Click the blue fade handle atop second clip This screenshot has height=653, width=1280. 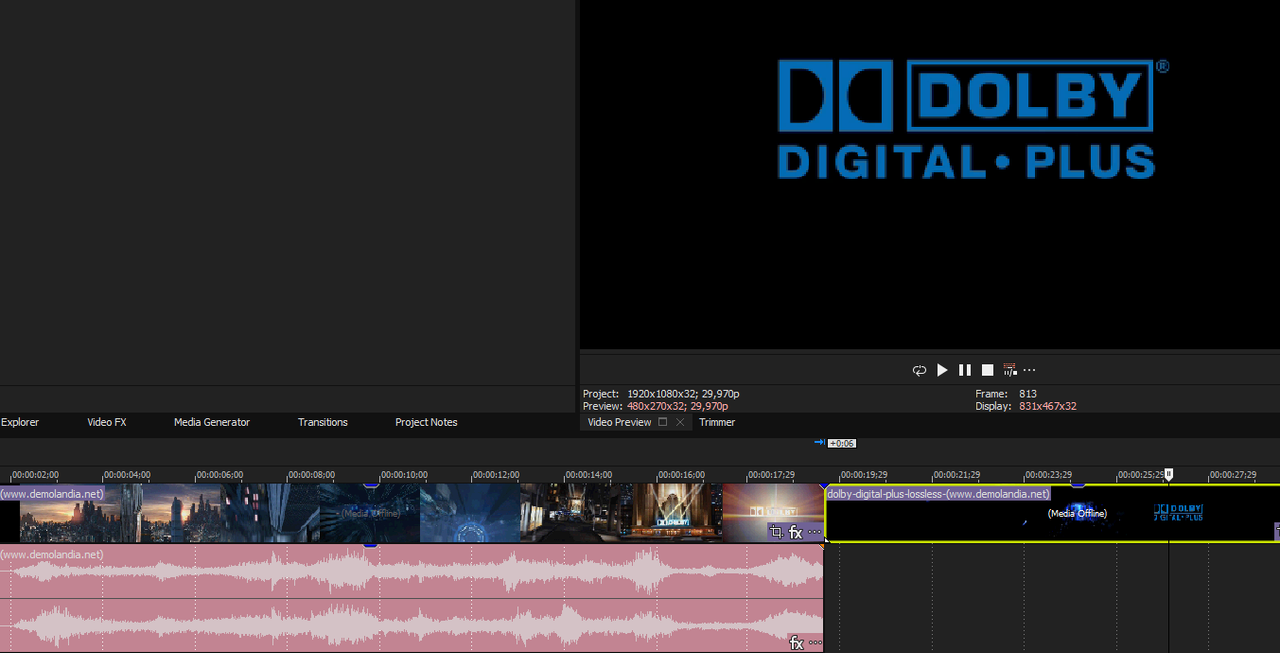click(x=1077, y=486)
